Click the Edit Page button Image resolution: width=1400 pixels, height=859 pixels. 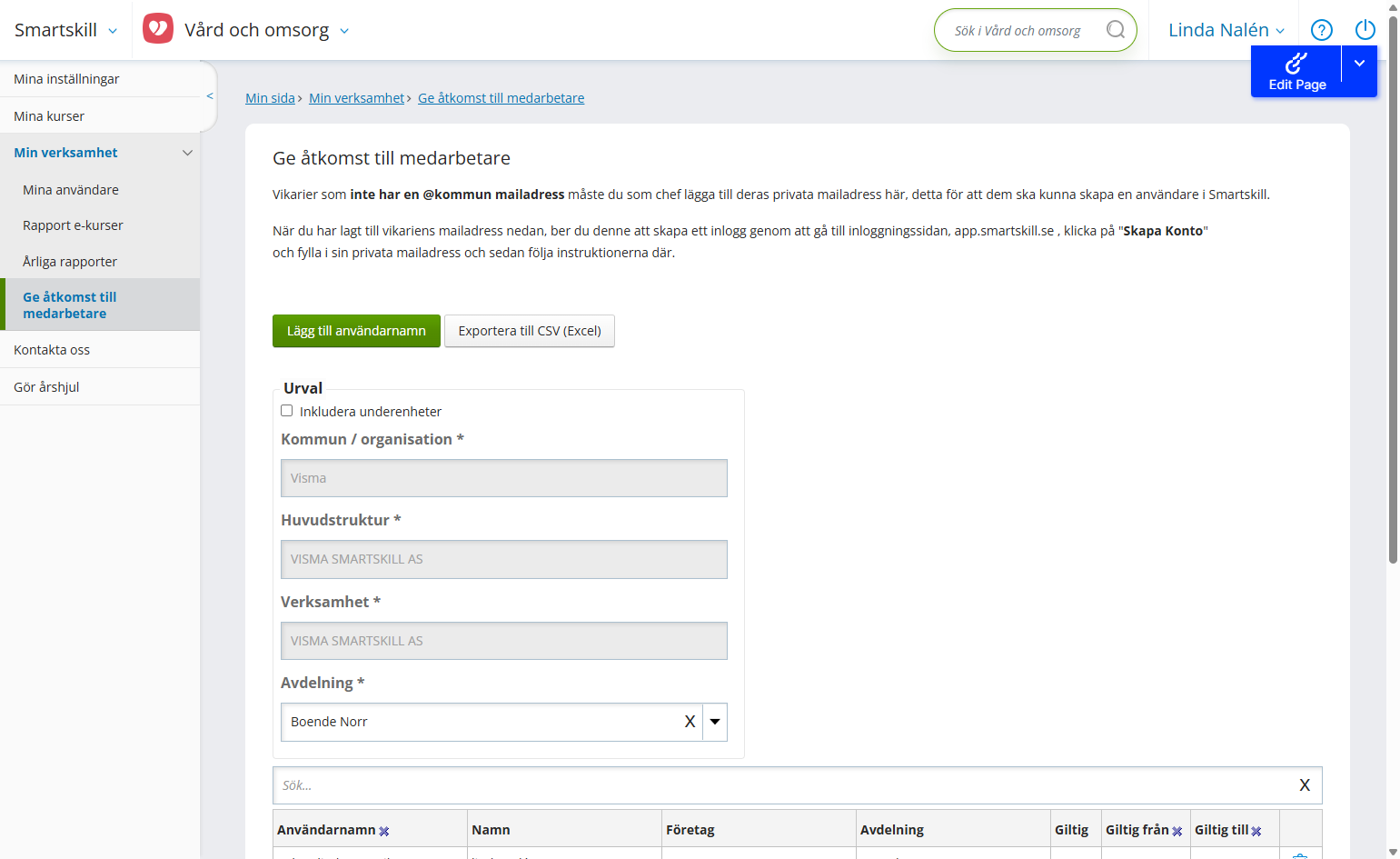[1296, 72]
